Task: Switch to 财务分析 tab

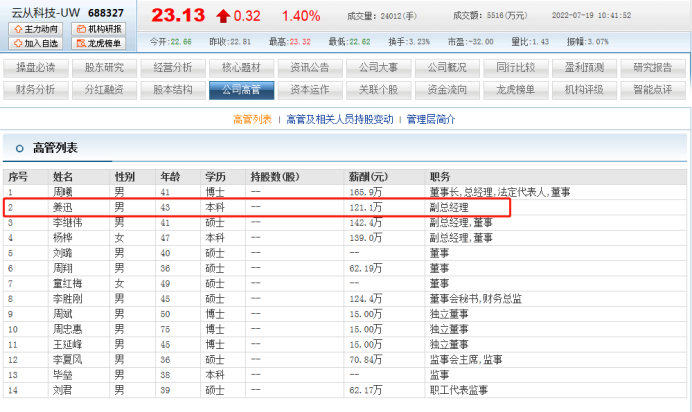Action: (x=36, y=90)
